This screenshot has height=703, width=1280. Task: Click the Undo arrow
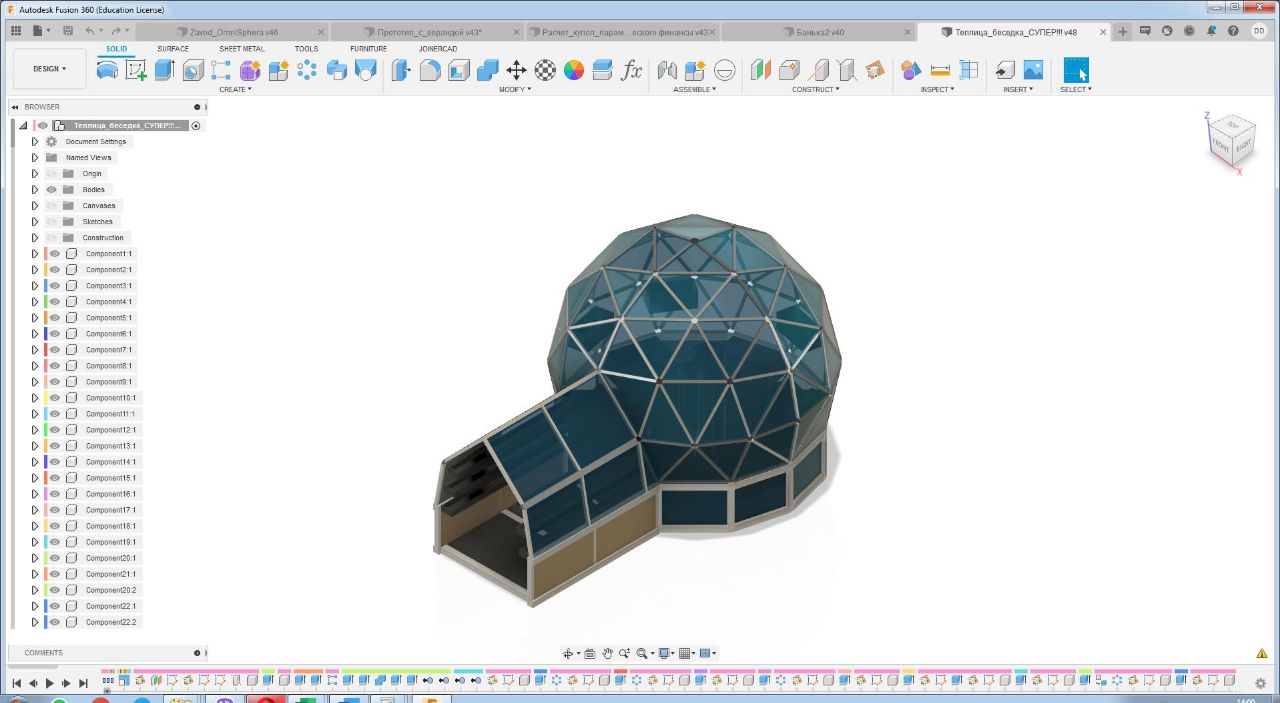90,31
